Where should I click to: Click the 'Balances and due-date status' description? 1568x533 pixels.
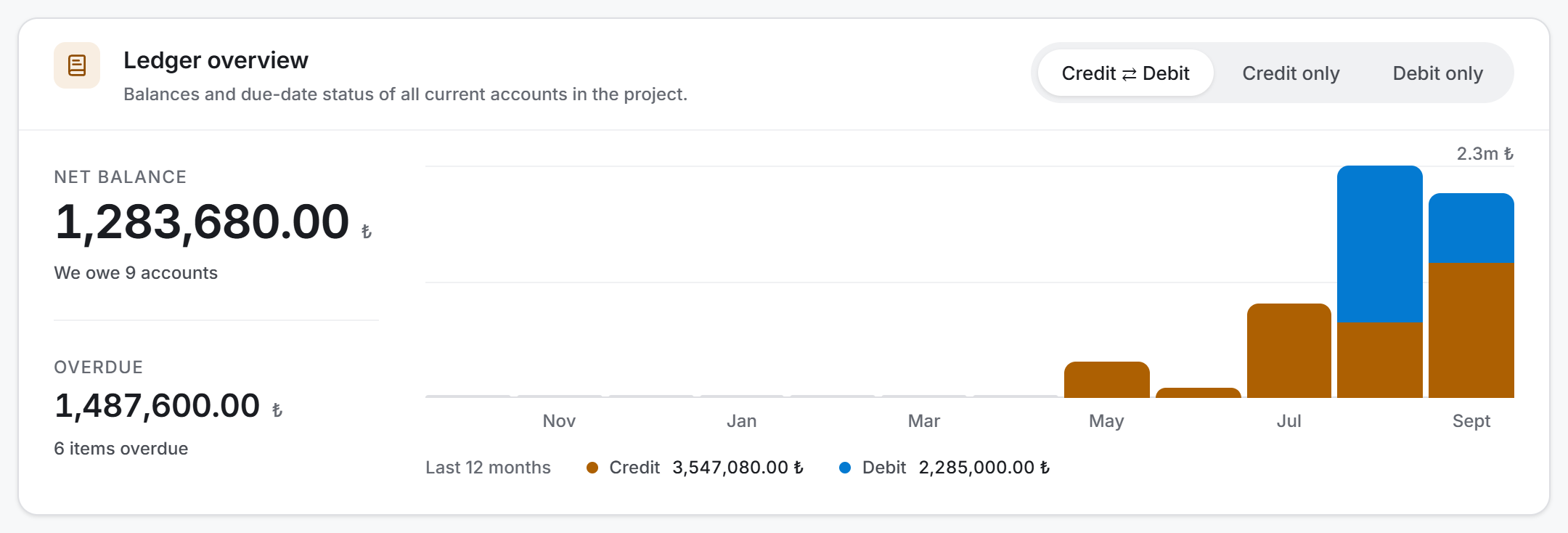coord(405,94)
